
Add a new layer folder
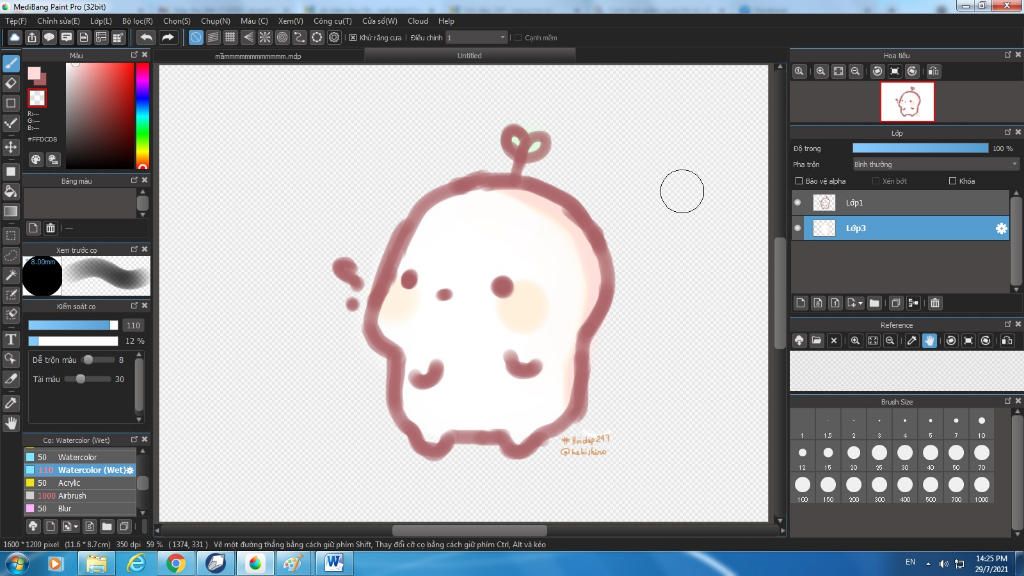pyautogui.click(x=874, y=303)
